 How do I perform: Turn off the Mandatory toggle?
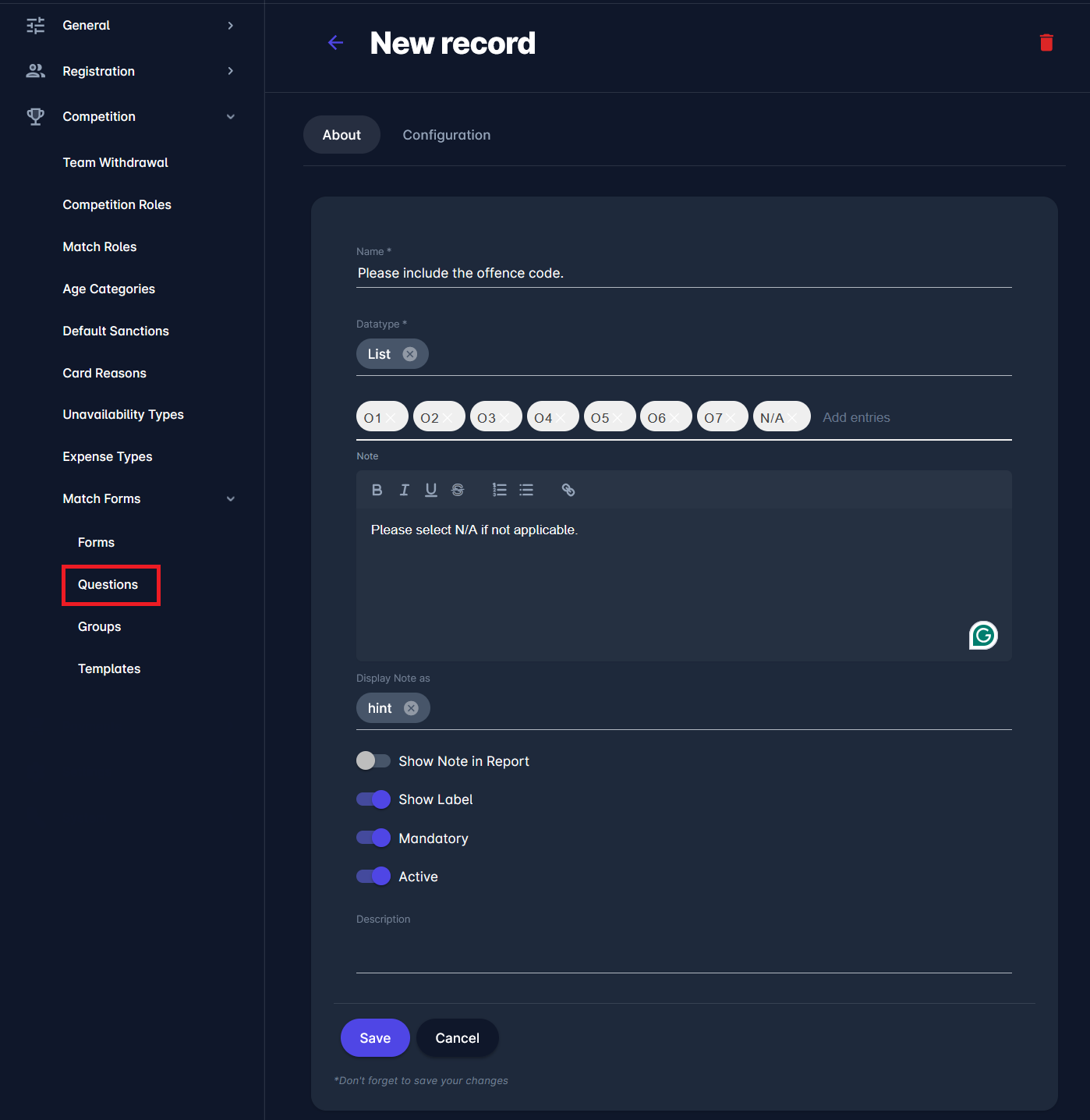point(373,838)
